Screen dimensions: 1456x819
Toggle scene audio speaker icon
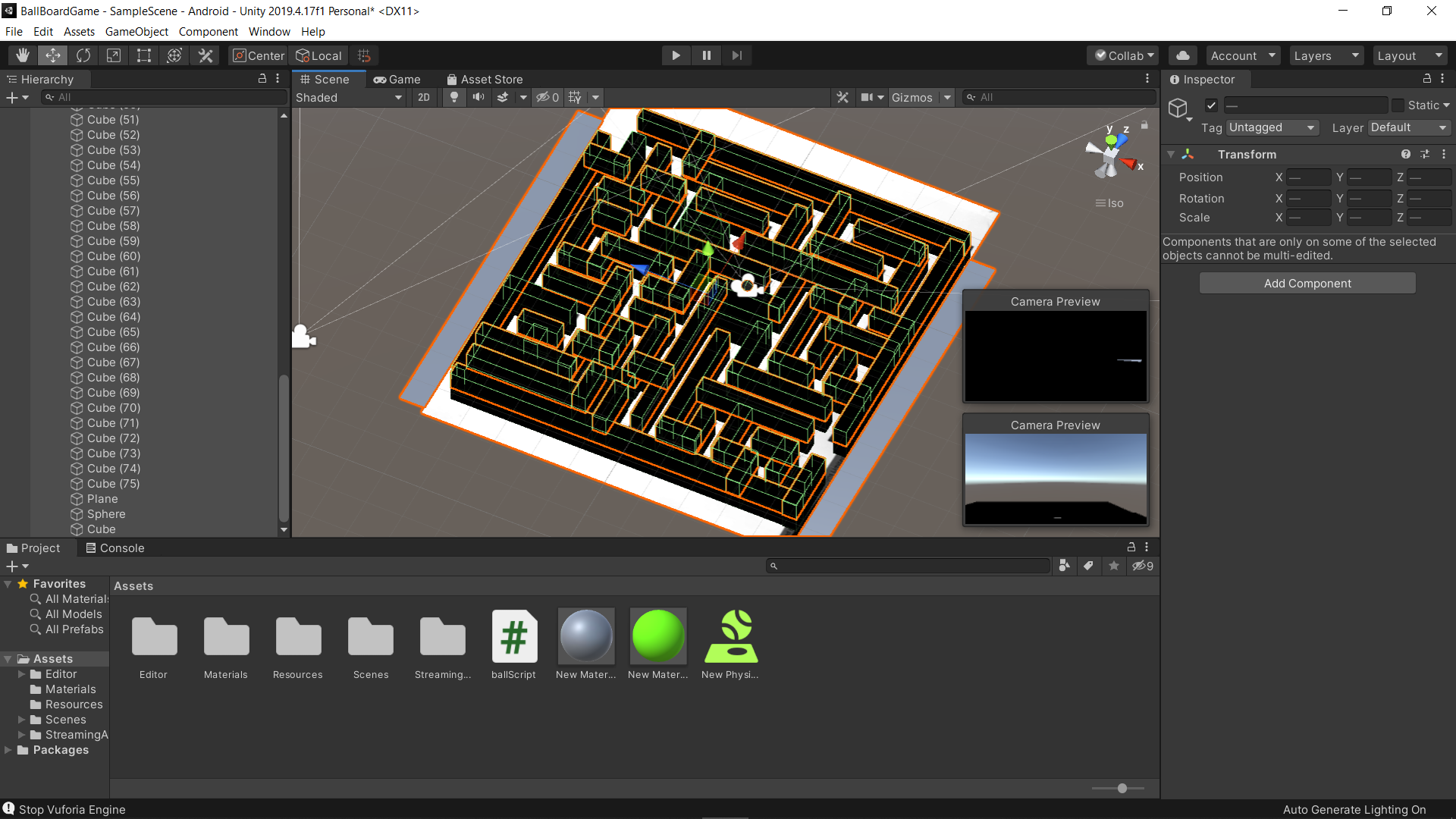coord(479,97)
